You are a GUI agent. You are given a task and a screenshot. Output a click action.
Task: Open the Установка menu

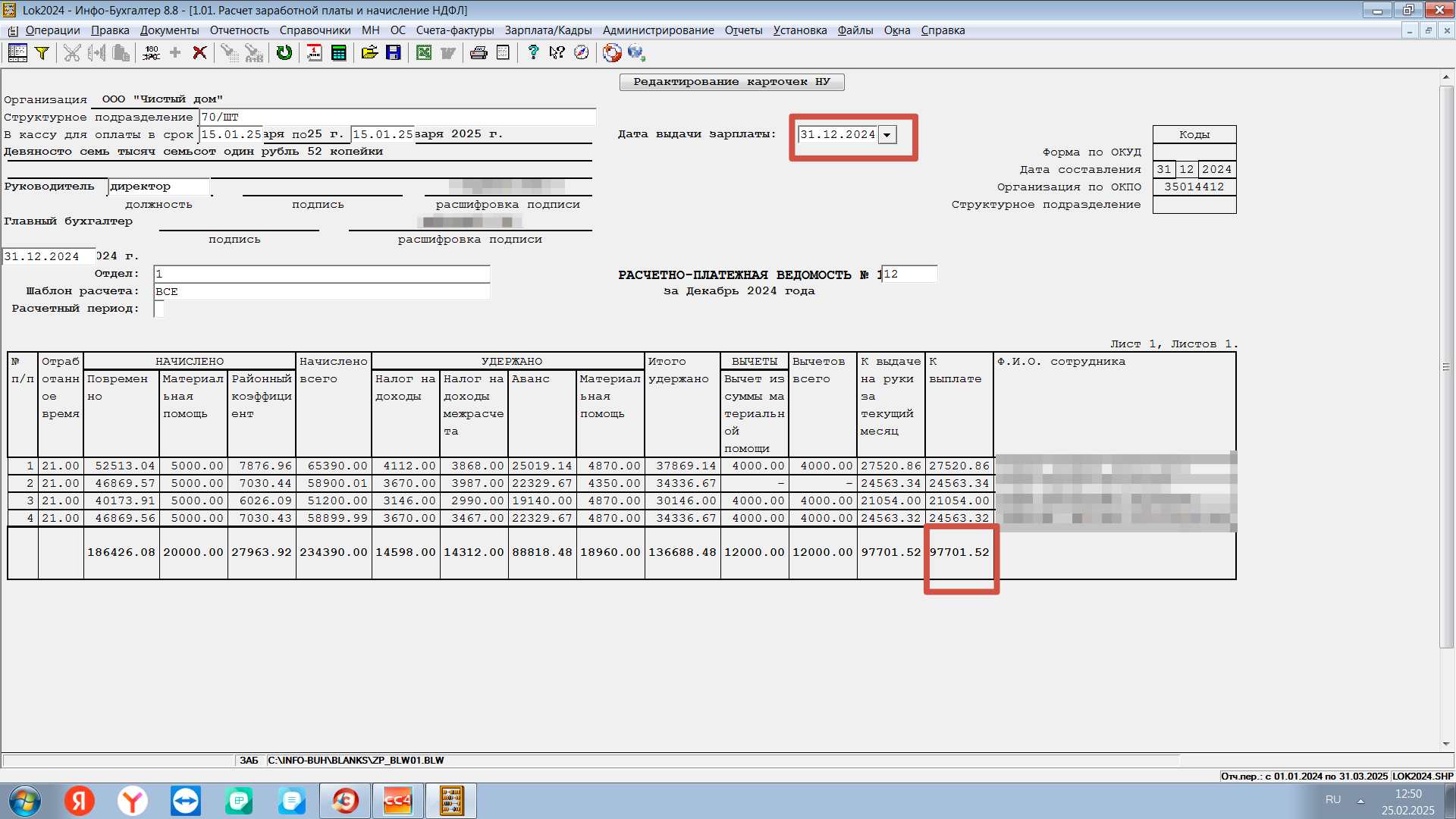click(800, 30)
